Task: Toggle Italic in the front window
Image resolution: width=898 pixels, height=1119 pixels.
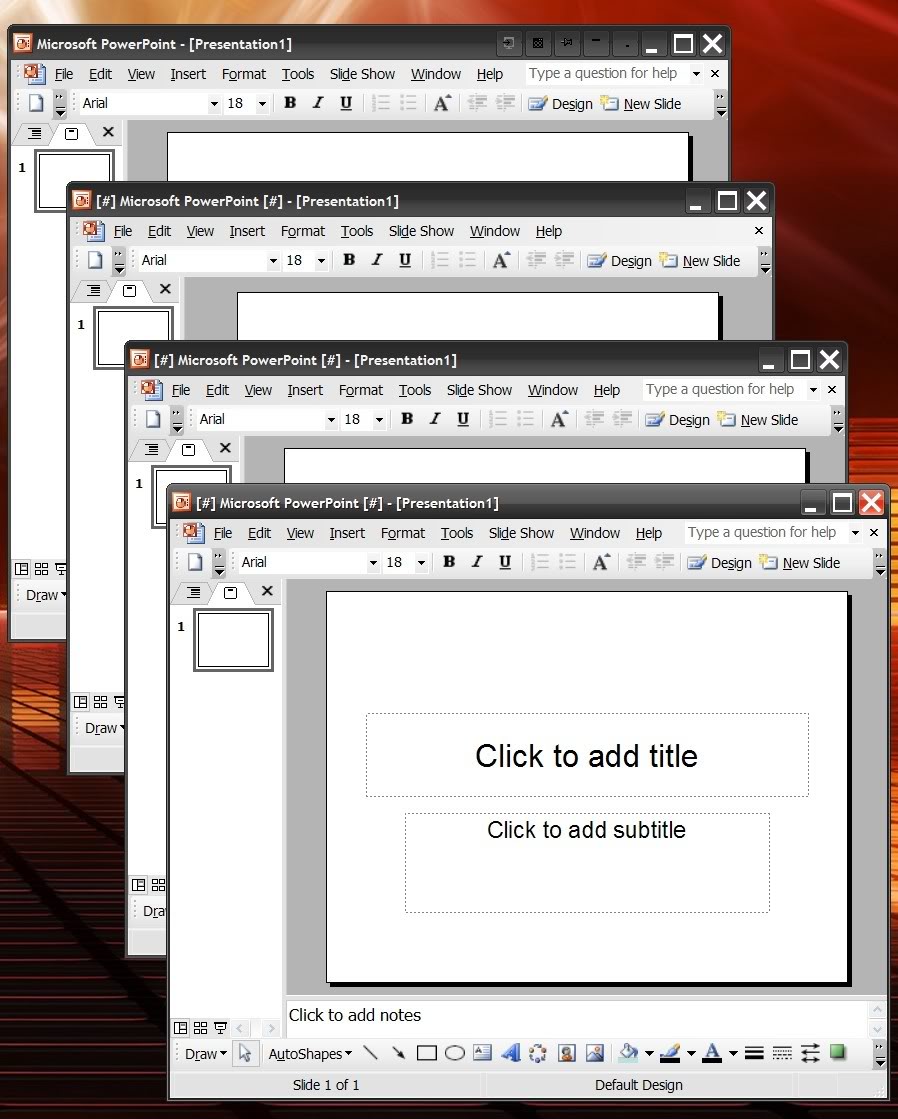Action: pos(477,562)
